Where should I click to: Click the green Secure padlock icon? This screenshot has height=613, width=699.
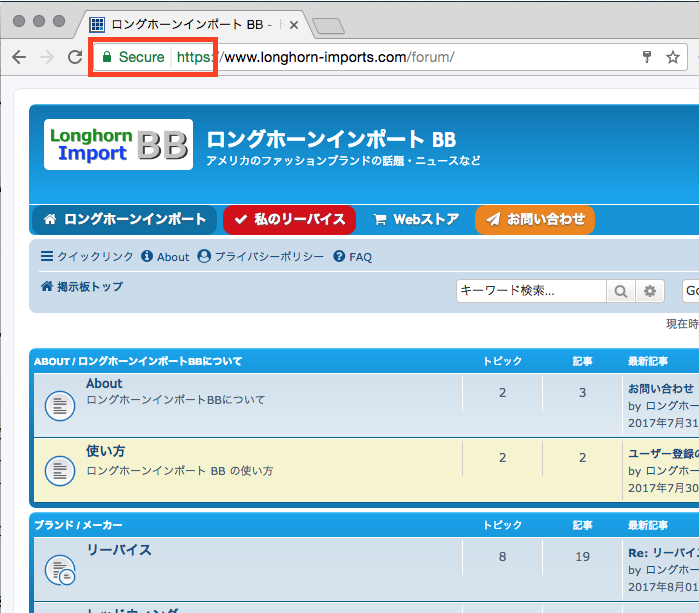(x=107, y=57)
